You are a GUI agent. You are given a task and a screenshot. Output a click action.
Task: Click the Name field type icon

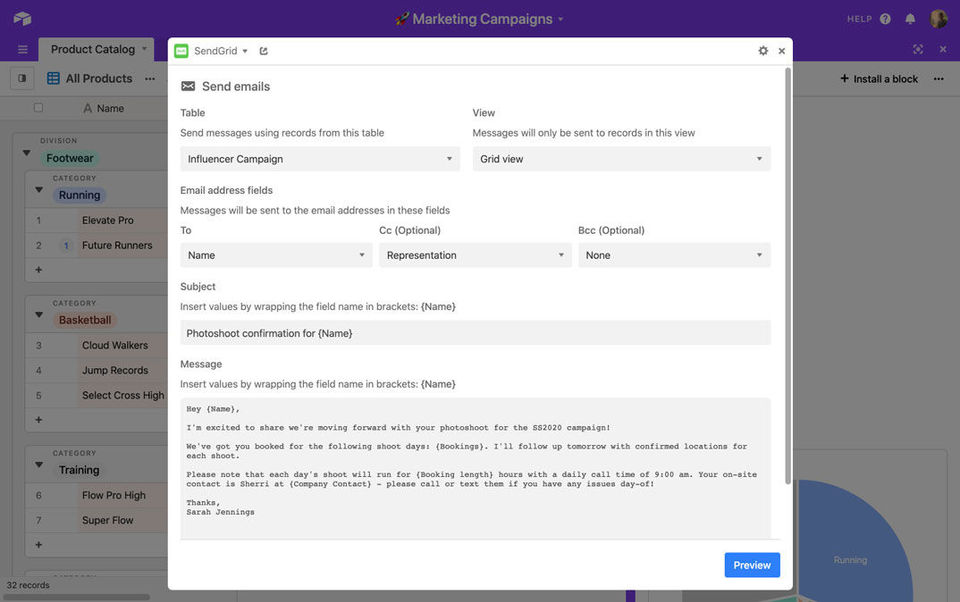click(x=88, y=108)
